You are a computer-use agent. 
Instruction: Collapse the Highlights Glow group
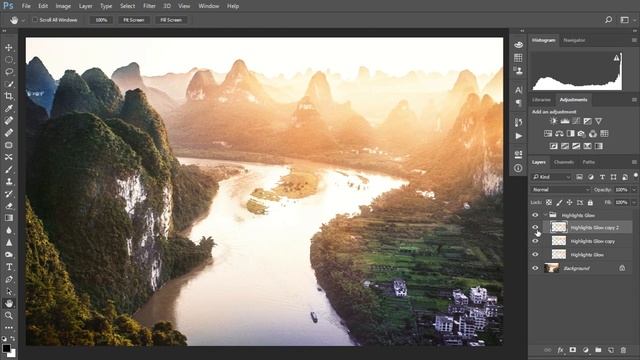[545, 215]
